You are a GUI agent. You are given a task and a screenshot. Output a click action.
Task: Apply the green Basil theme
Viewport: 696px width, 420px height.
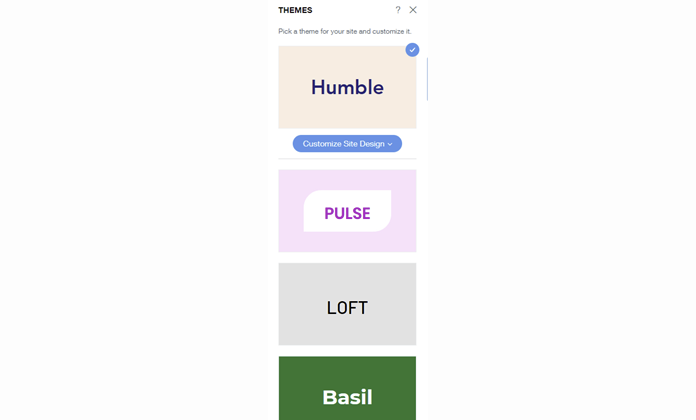pyautogui.click(x=347, y=388)
